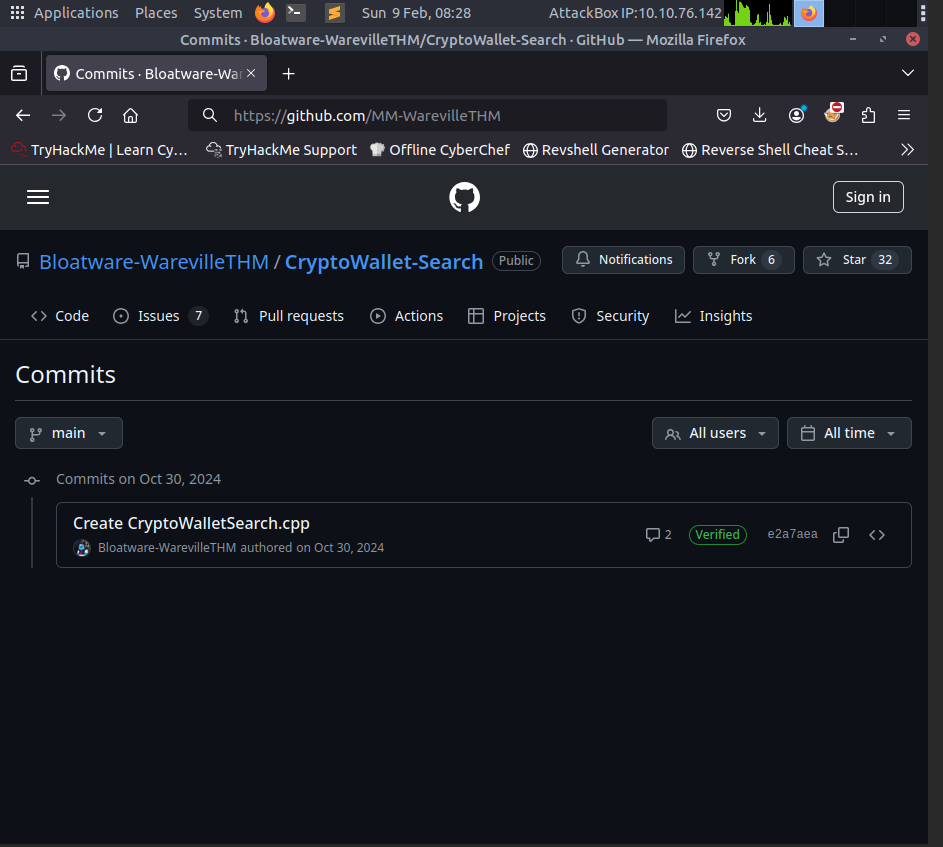Open the All users filter dropdown
The image size is (943, 847).
(715, 433)
